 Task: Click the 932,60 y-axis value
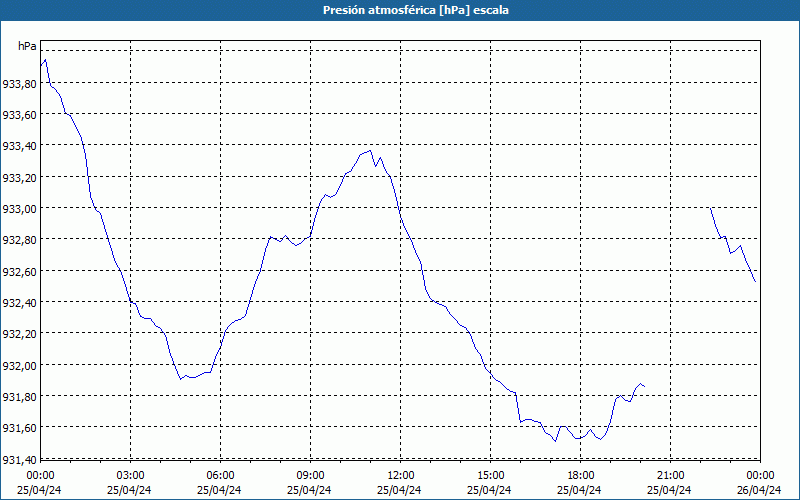pyautogui.click(x=19, y=271)
